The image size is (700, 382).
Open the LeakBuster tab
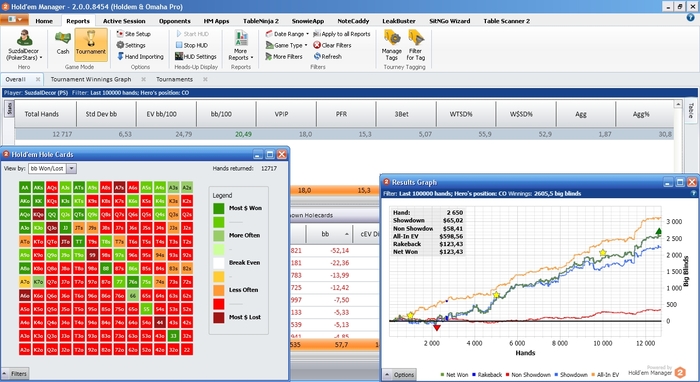[x=399, y=21]
